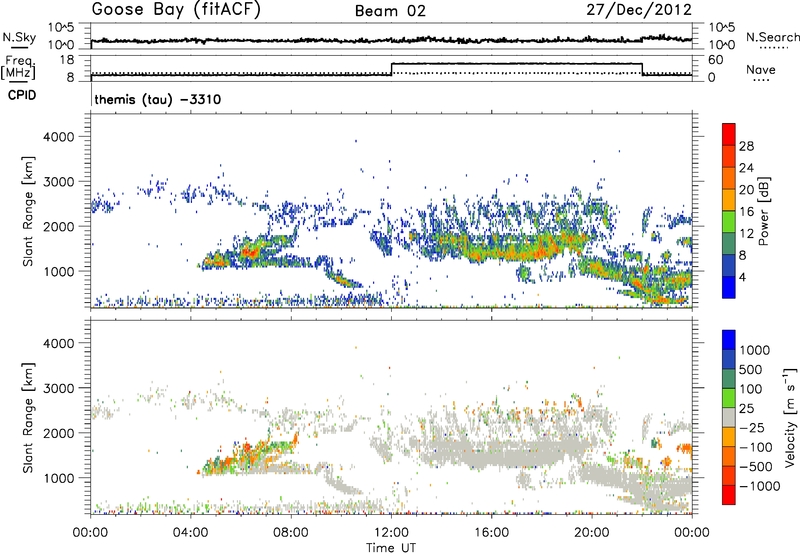
Task: Click the "16:00" time tick label
Action: click(491, 533)
